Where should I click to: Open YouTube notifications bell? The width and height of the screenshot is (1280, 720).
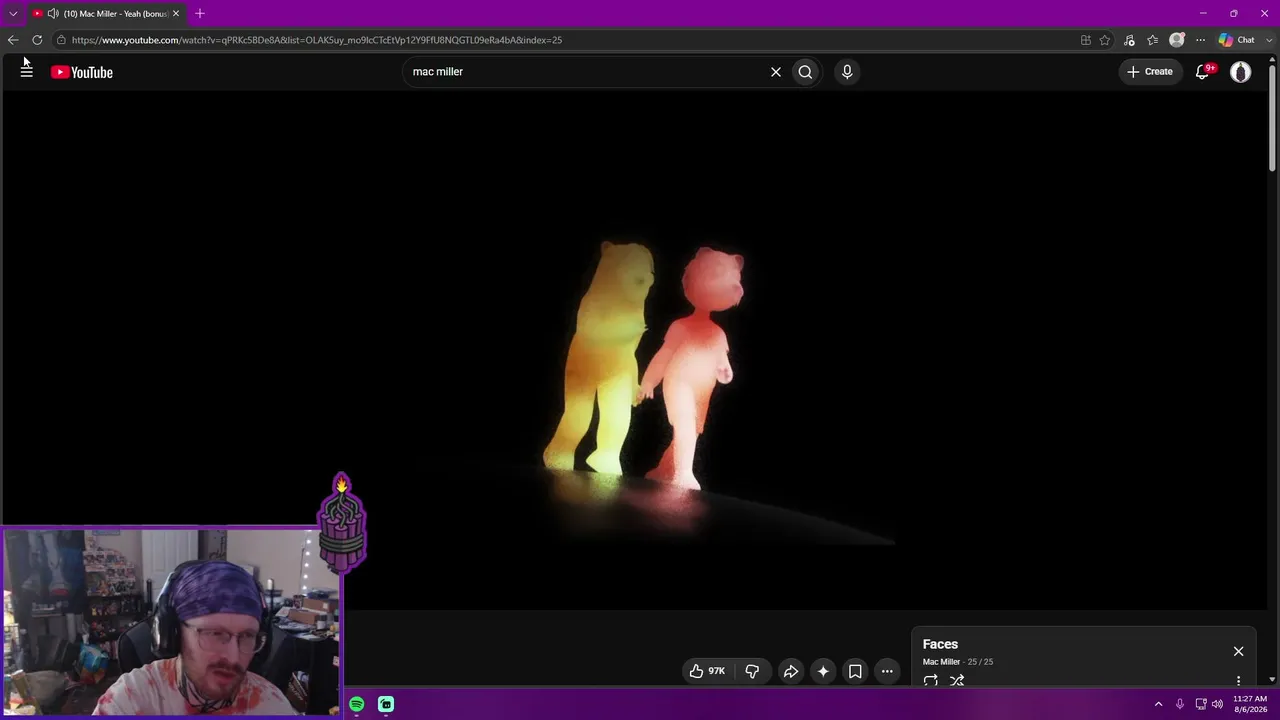[1204, 72]
